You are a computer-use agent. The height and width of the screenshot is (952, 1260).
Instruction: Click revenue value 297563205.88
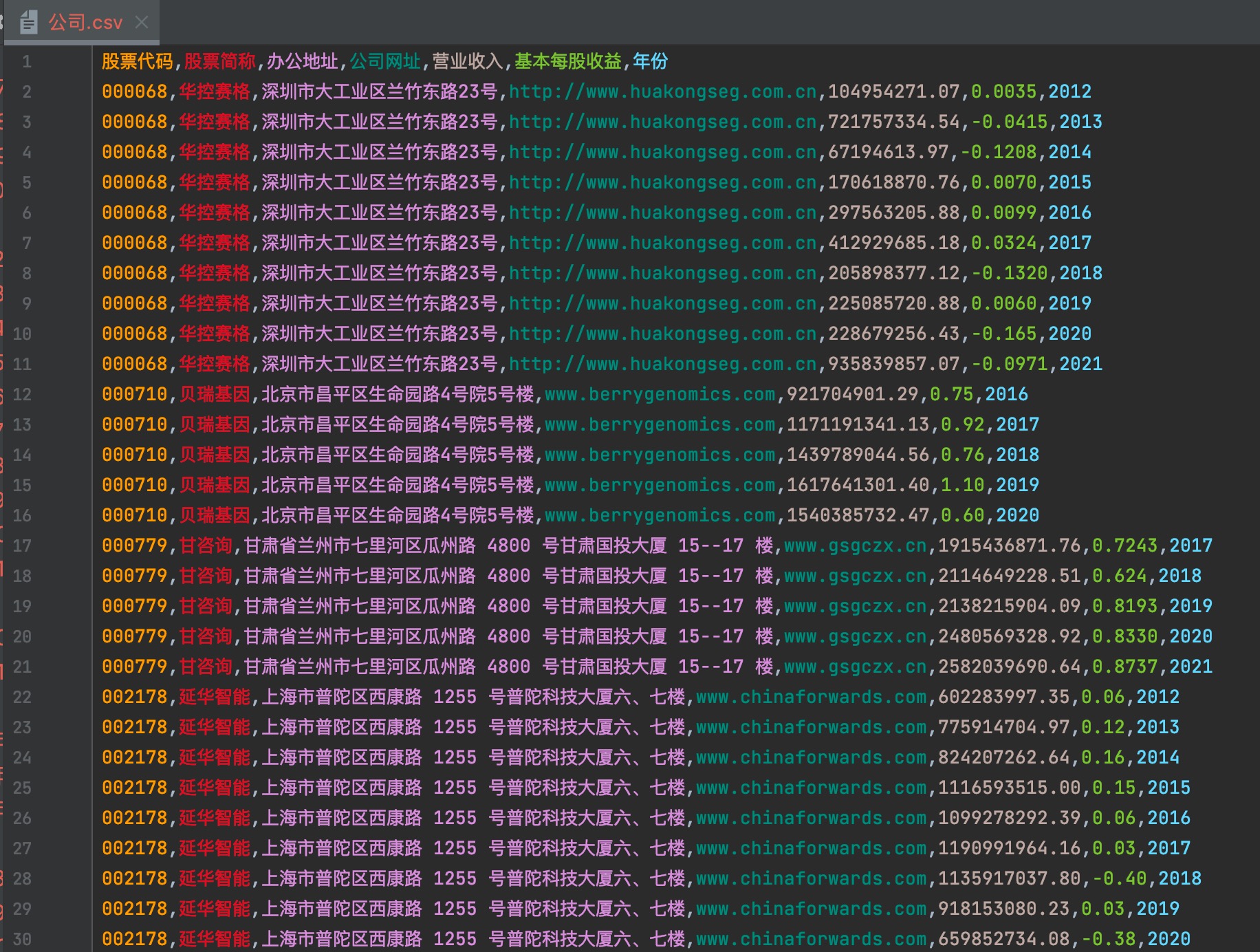pyautogui.click(x=894, y=213)
